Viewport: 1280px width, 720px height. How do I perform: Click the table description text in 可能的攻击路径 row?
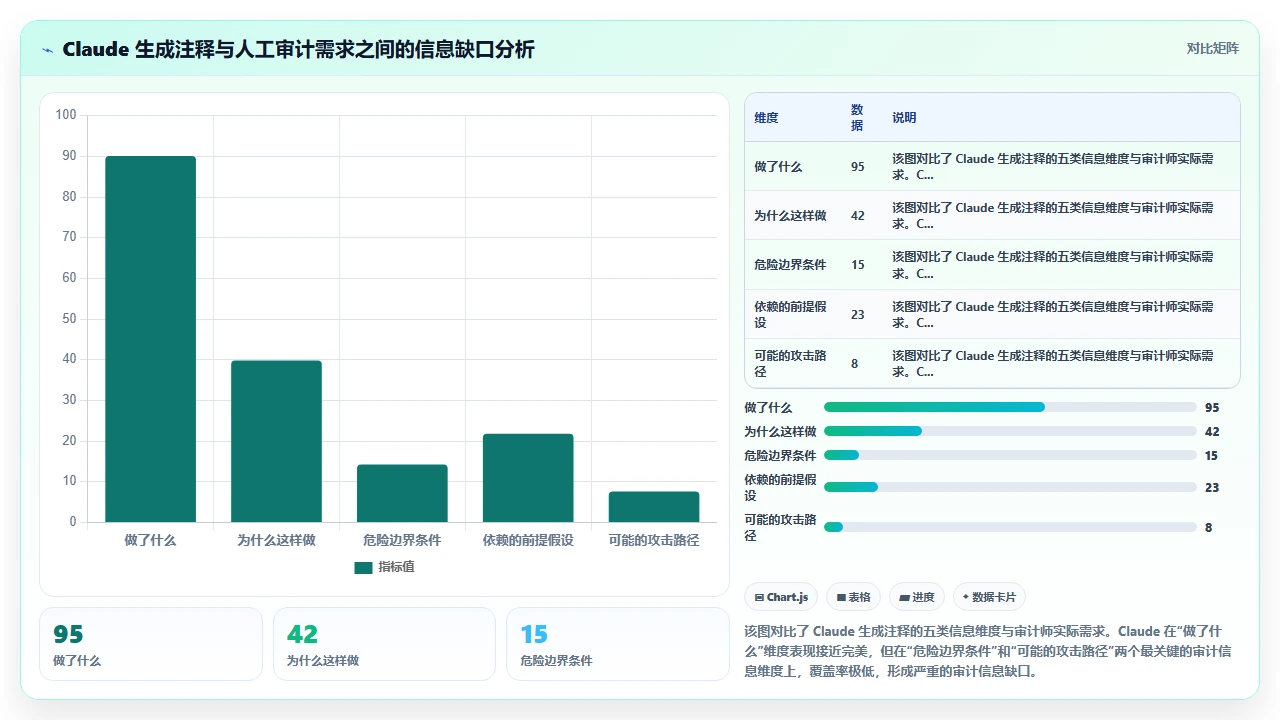click(x=1053, y=363)
